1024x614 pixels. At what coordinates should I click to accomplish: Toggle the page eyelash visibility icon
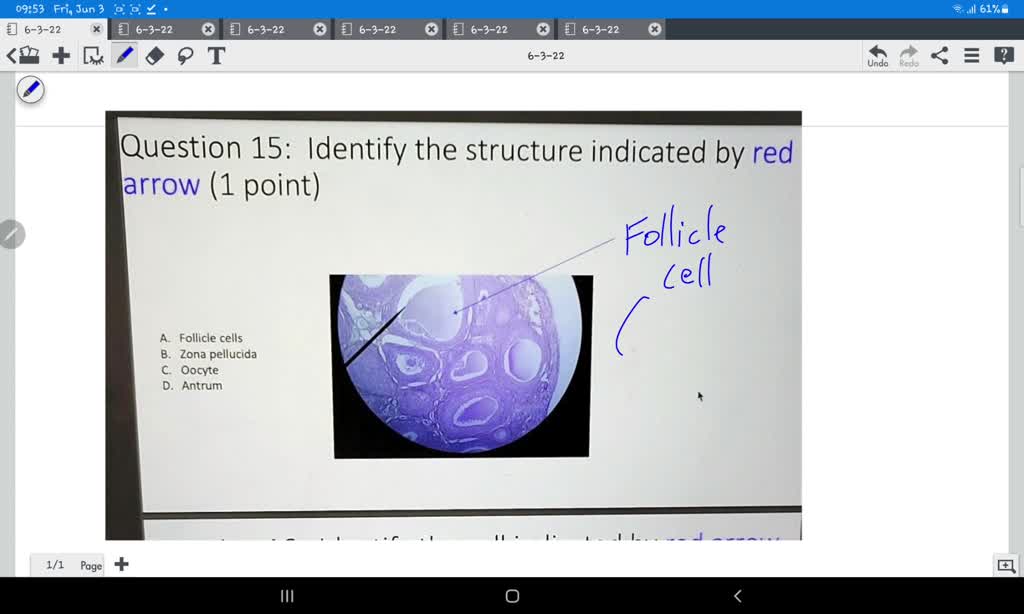pos(92,56)
